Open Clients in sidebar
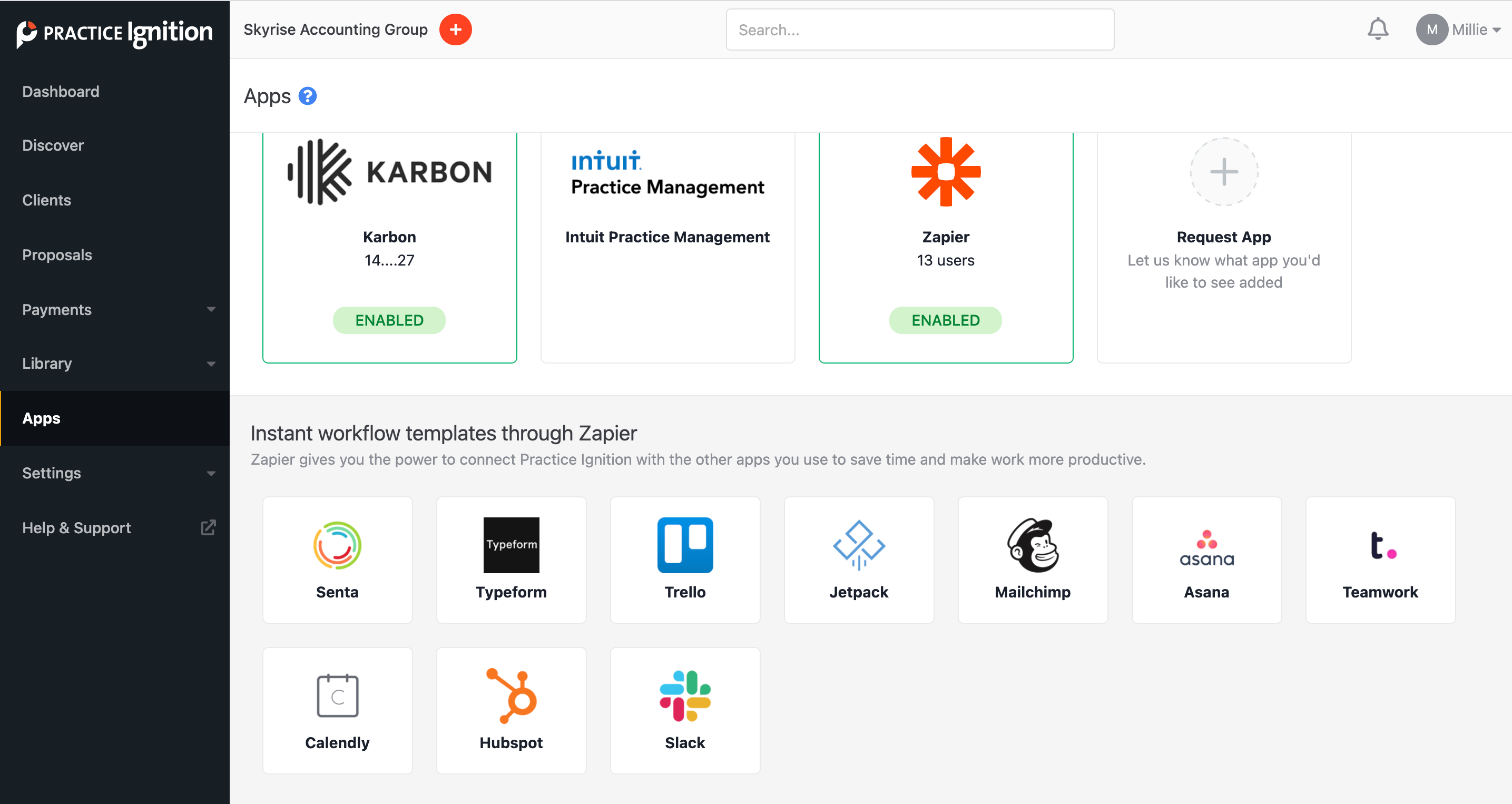The height and width of the screenshot is (804, 1512). point(46,200)
